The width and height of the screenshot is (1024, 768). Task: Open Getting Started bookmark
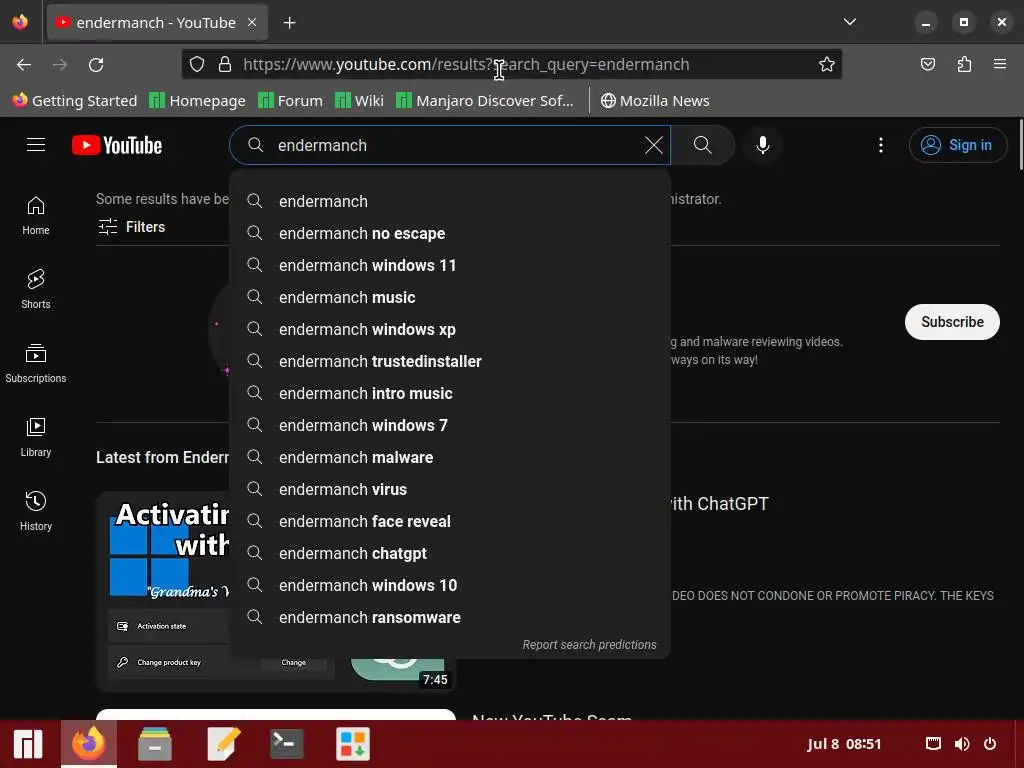point(74,101)
